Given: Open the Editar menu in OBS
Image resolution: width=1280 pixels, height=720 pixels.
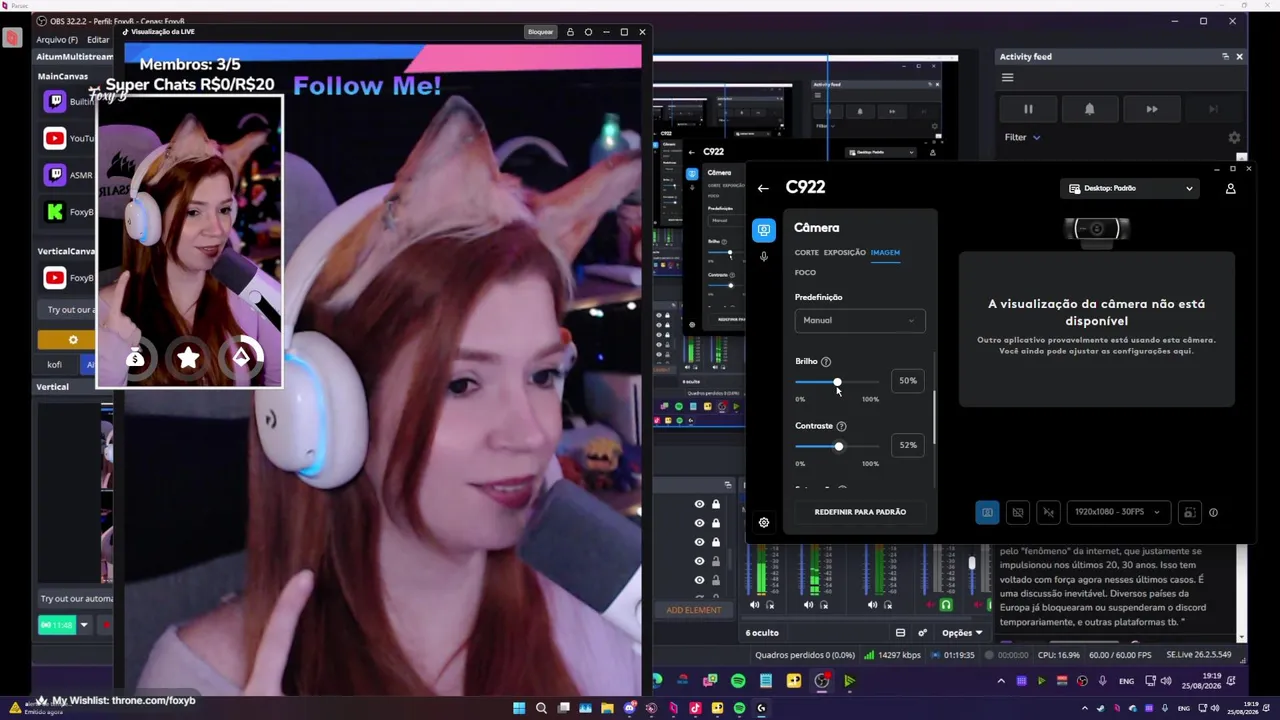Looking at the screenshot, I should 98,40.
